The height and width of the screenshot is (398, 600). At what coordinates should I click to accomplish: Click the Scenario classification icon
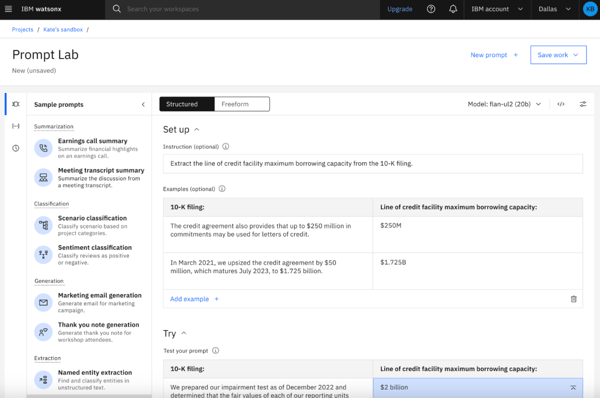[x=43, y=225]
